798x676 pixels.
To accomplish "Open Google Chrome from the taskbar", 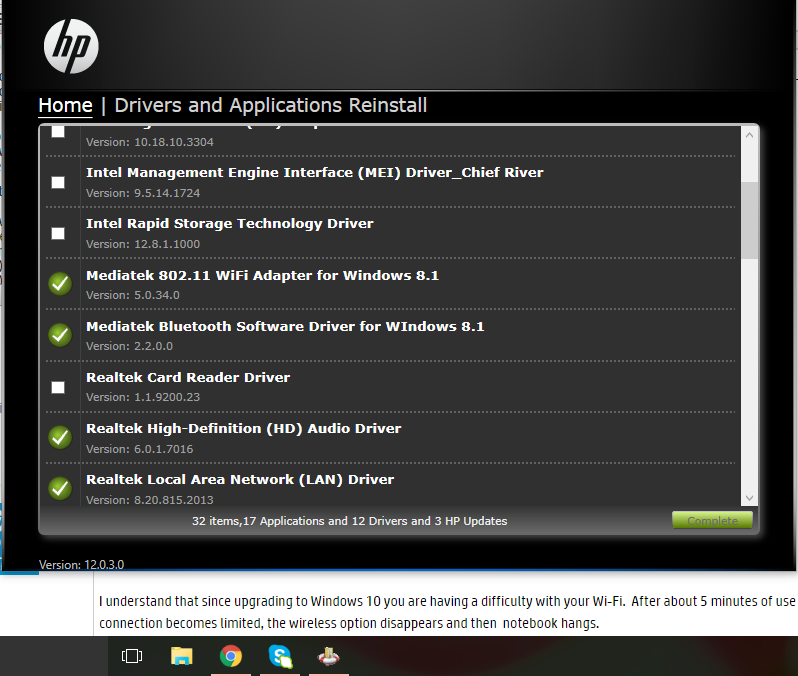I will point(231,656).
